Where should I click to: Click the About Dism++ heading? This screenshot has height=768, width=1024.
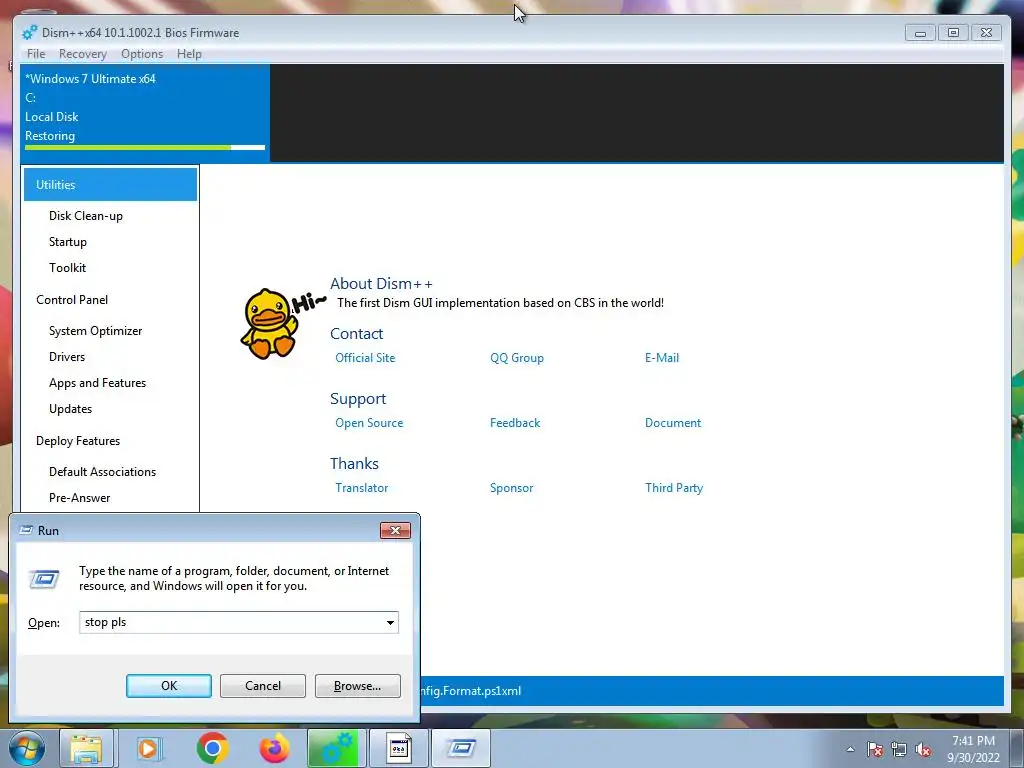(x=381, y=284)
